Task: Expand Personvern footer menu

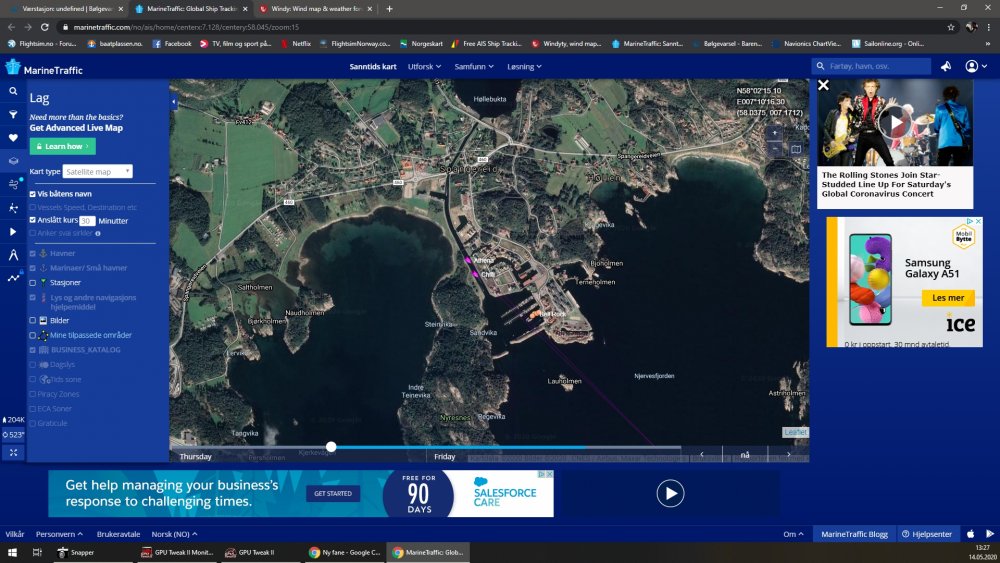Action: pyautogui.click(x=59, y=534)
